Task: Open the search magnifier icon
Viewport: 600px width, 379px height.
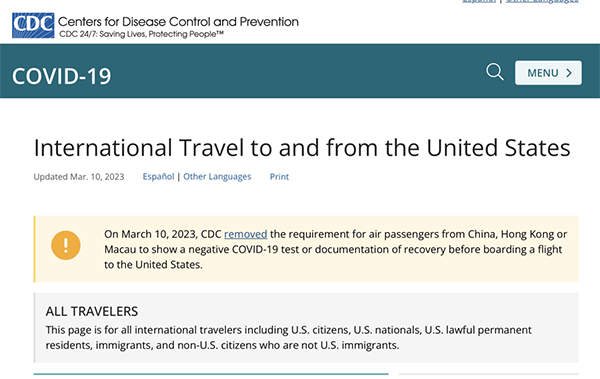Action: [495, 72]
